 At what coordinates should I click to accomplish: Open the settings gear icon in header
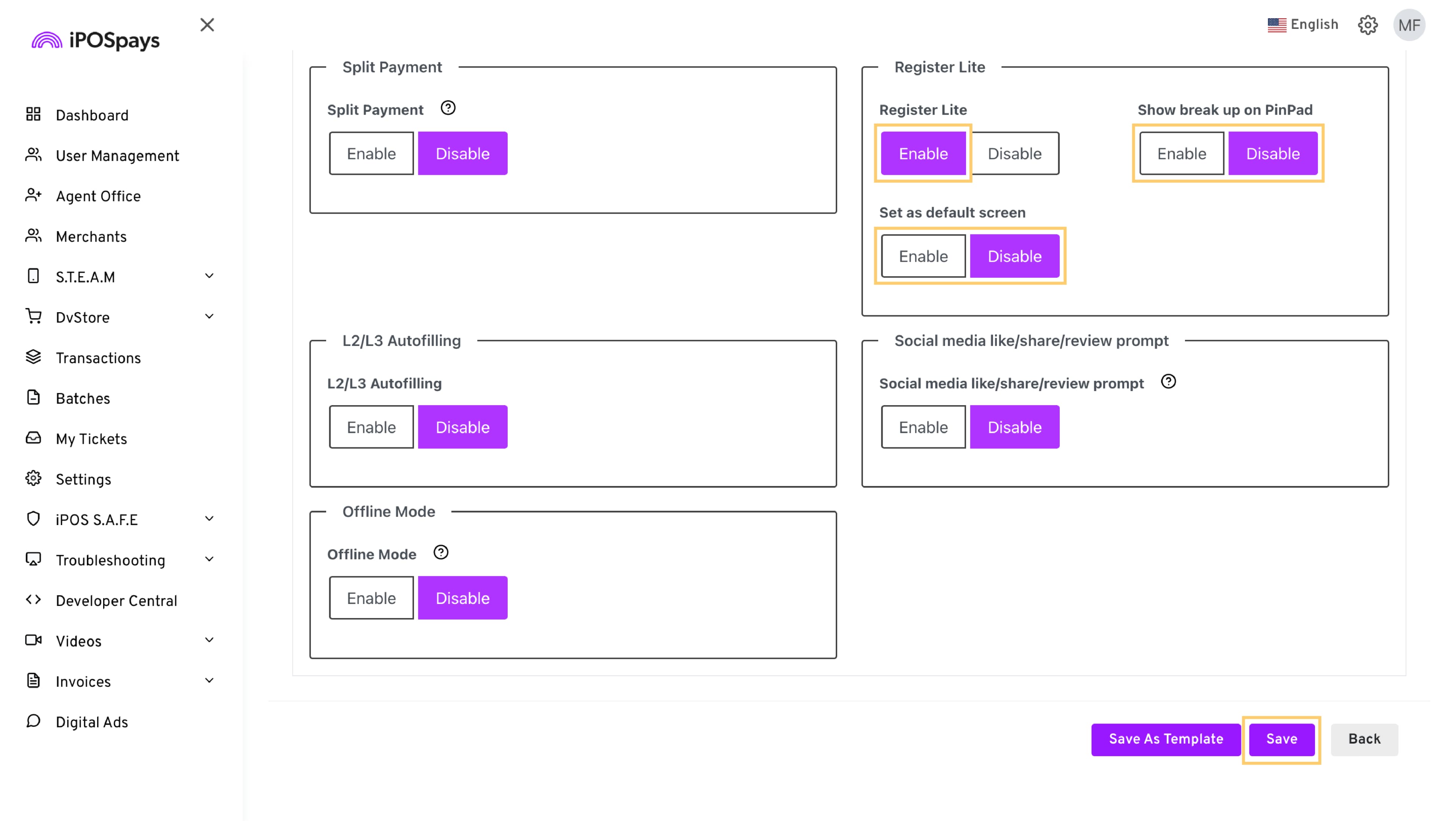coord(1367,25)
